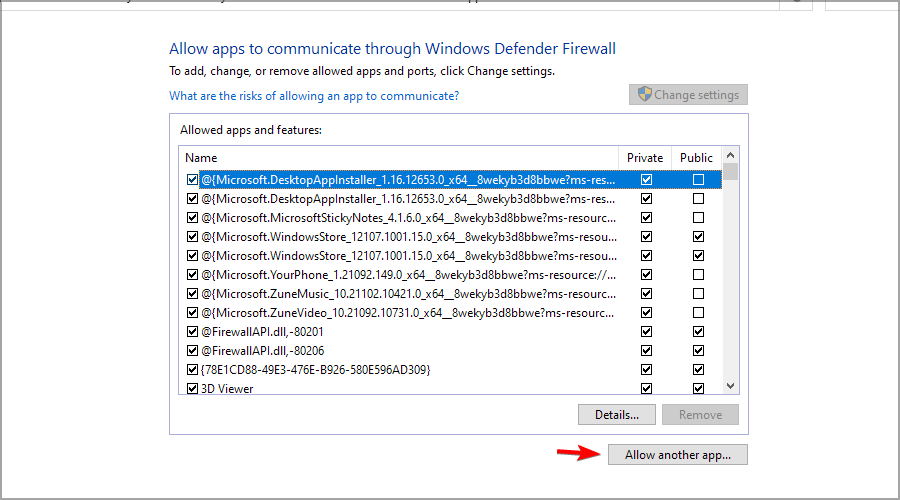Enable Public checkbox for ZuneMusic

(x=698, y=293)
